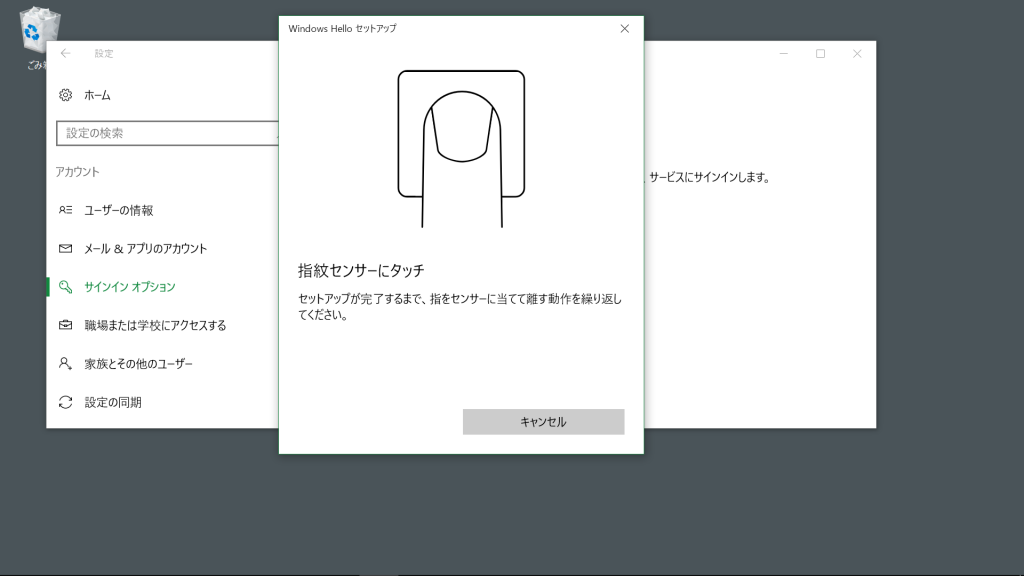Click the person icon for family users
1024x576 pixels.
click(x=65, y=363)
